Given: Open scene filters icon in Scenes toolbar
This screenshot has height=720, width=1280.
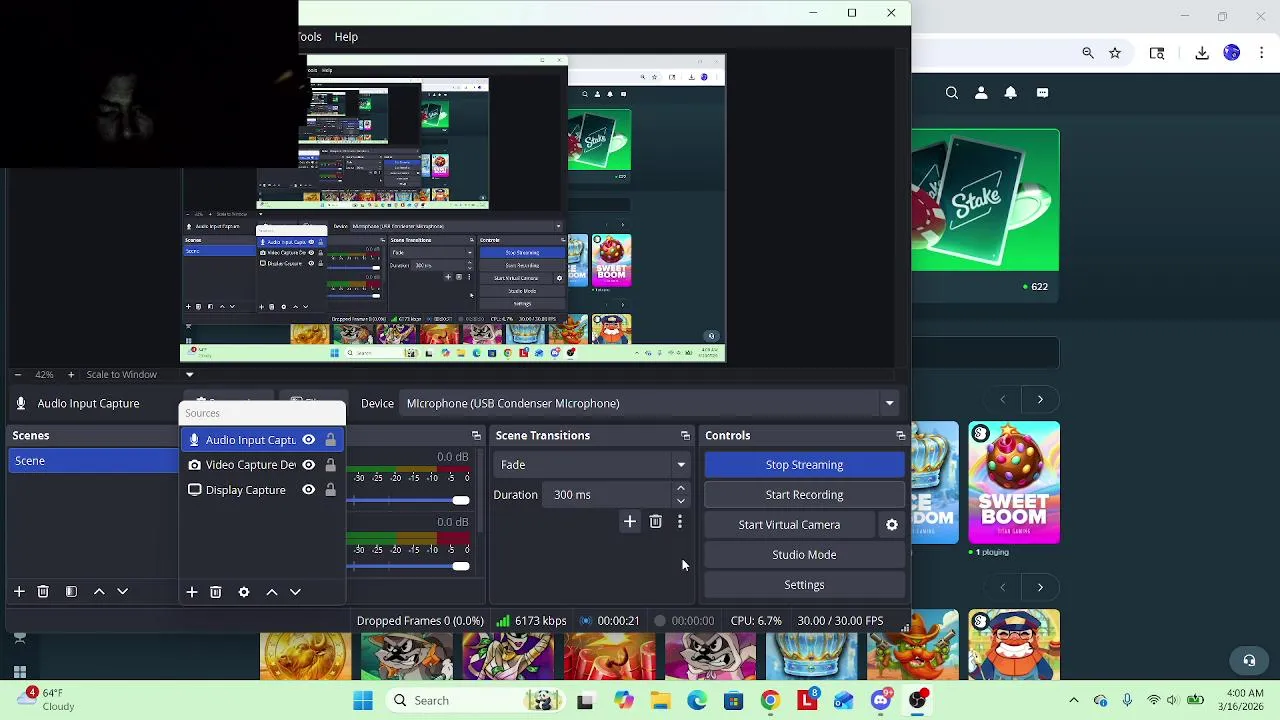Looking at the screenshot, I should [x=71, y=592].
